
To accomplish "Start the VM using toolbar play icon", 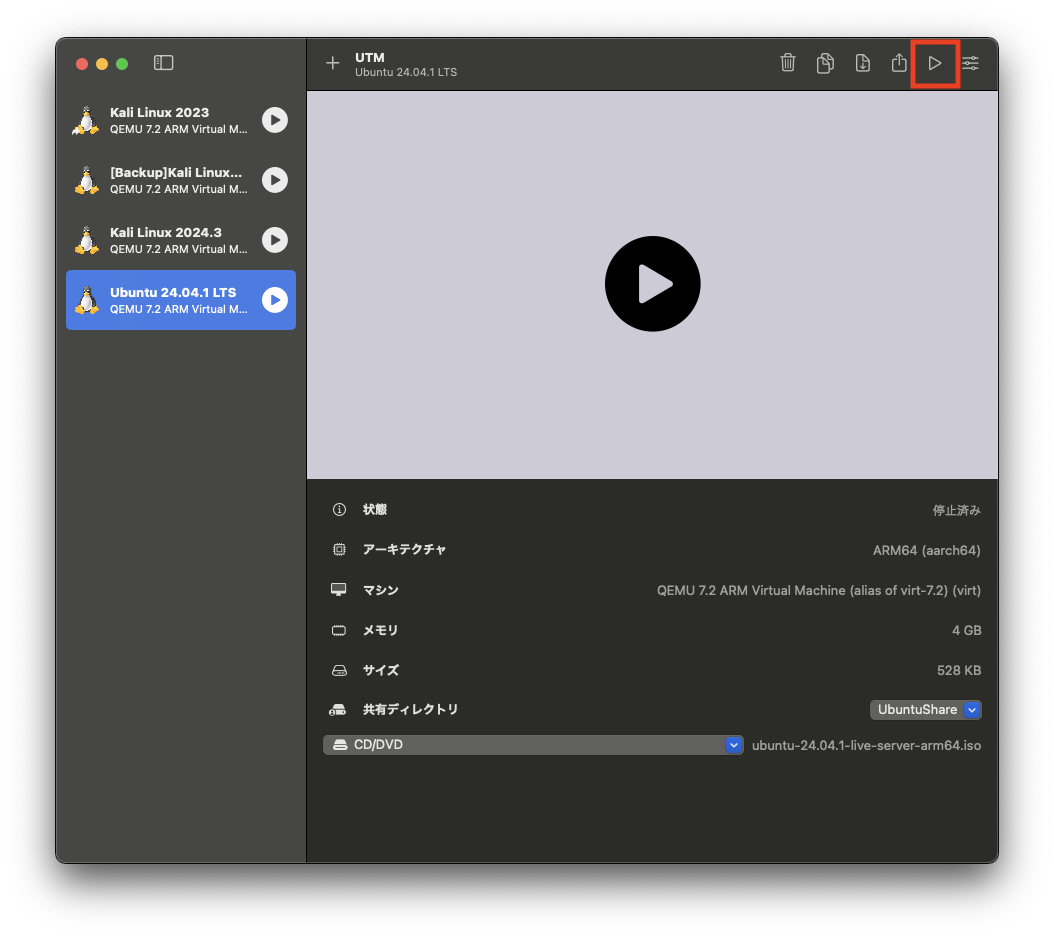I will pyautogui.click(x=934, y=63).
